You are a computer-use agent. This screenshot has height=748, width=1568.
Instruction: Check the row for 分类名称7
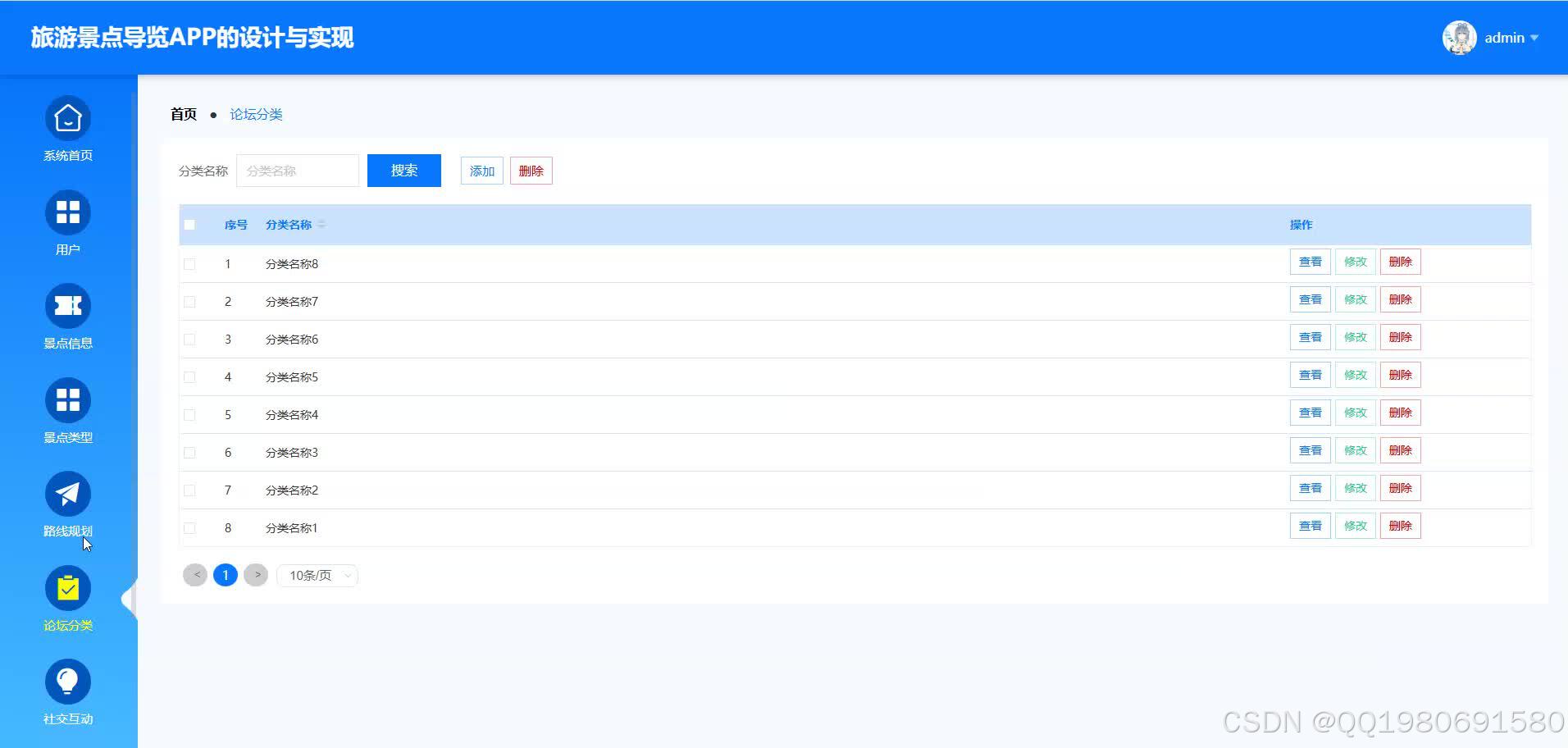[x=189, y=302]
